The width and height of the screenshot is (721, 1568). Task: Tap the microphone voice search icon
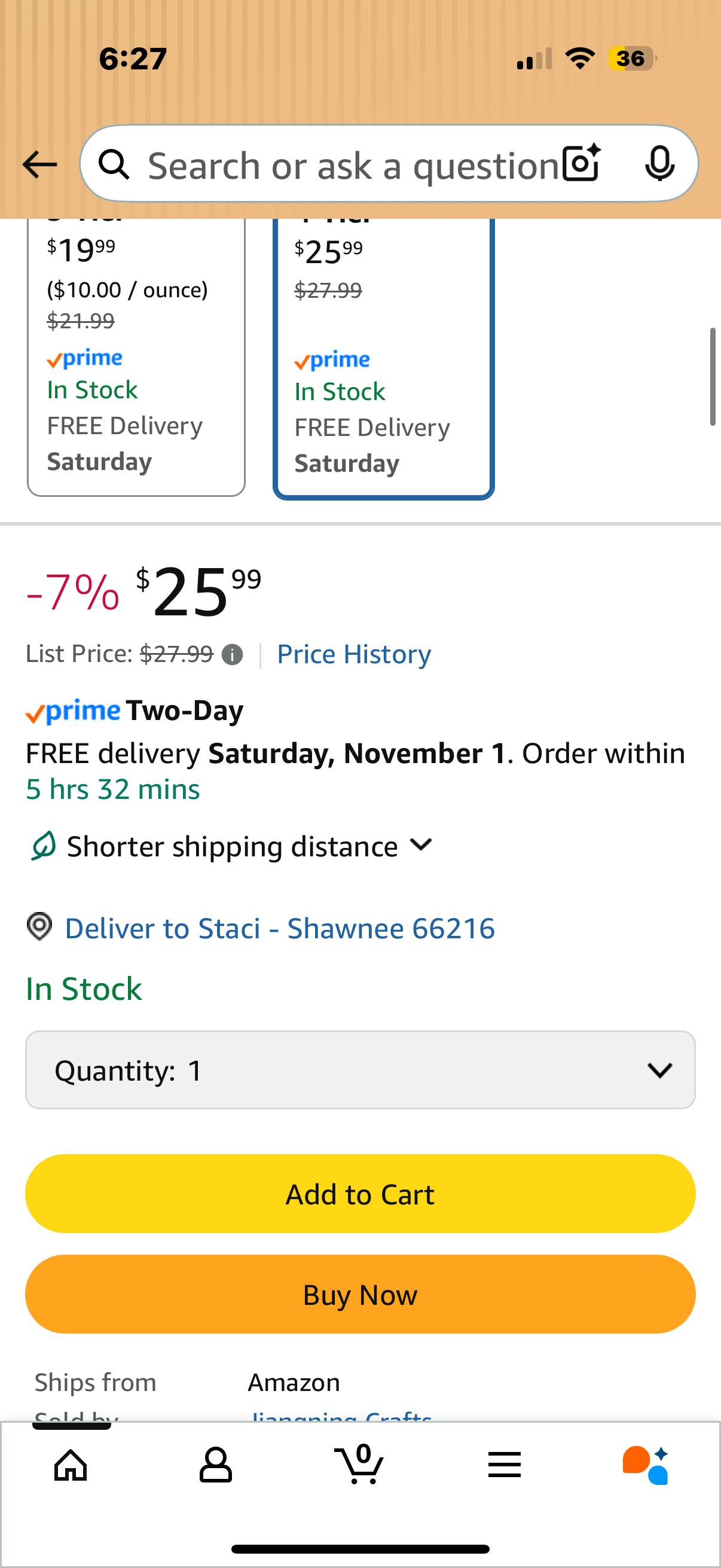[x=659, y=163]
